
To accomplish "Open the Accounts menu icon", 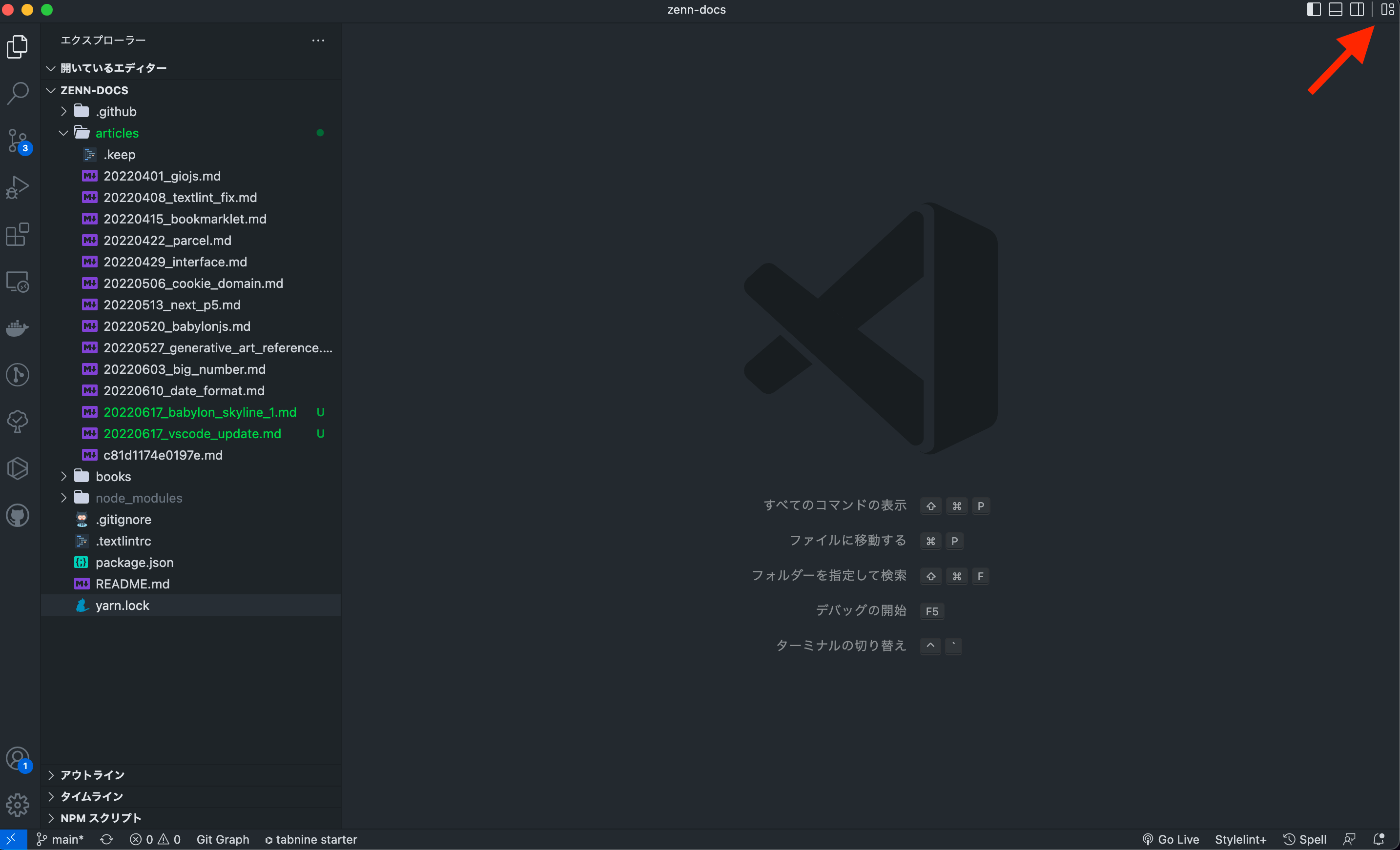I will [18, 759].
